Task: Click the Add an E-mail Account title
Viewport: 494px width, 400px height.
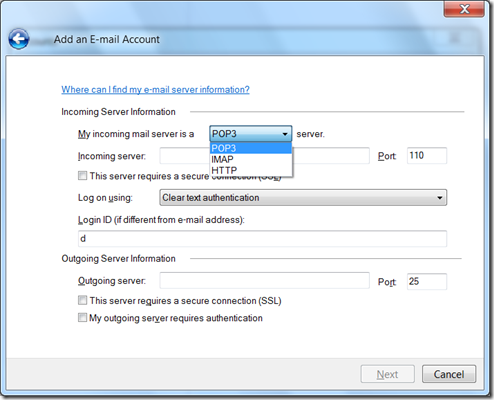Action: (x=107, y=39)
